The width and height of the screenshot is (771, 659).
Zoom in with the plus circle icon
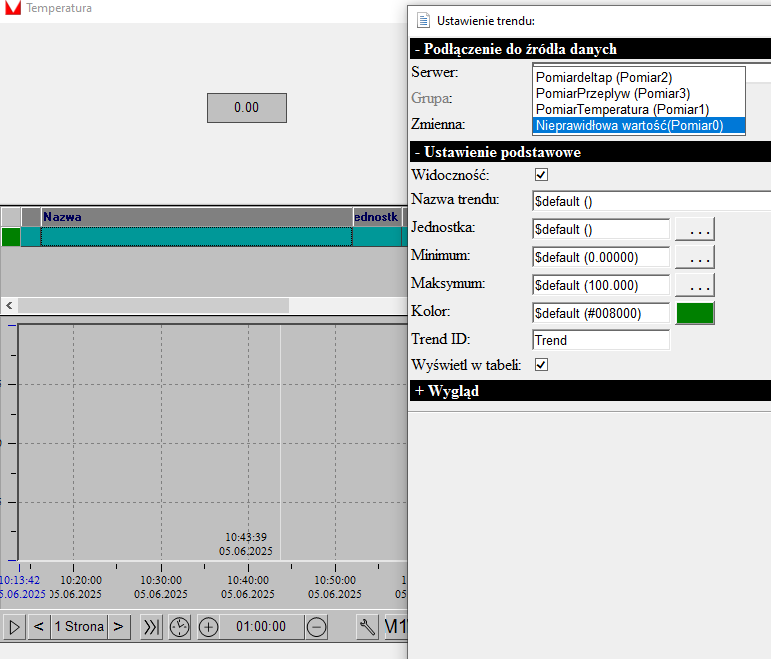[208, 627]
